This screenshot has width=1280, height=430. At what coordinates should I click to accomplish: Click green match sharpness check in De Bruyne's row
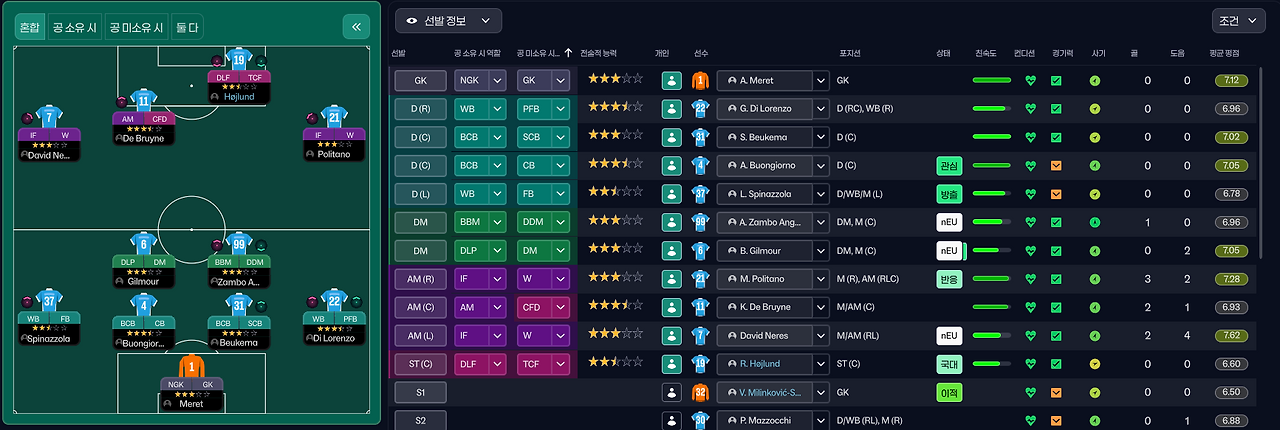pyautogui.click(x=1056, y=306)
